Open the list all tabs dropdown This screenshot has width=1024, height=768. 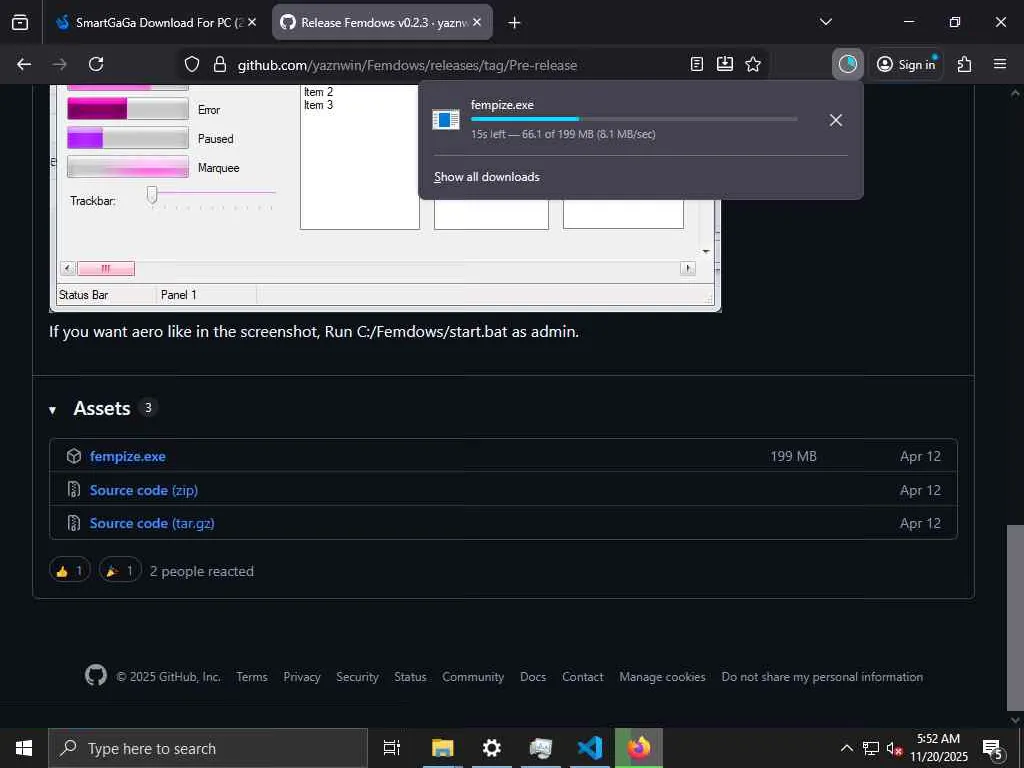[x=825, y=22]
